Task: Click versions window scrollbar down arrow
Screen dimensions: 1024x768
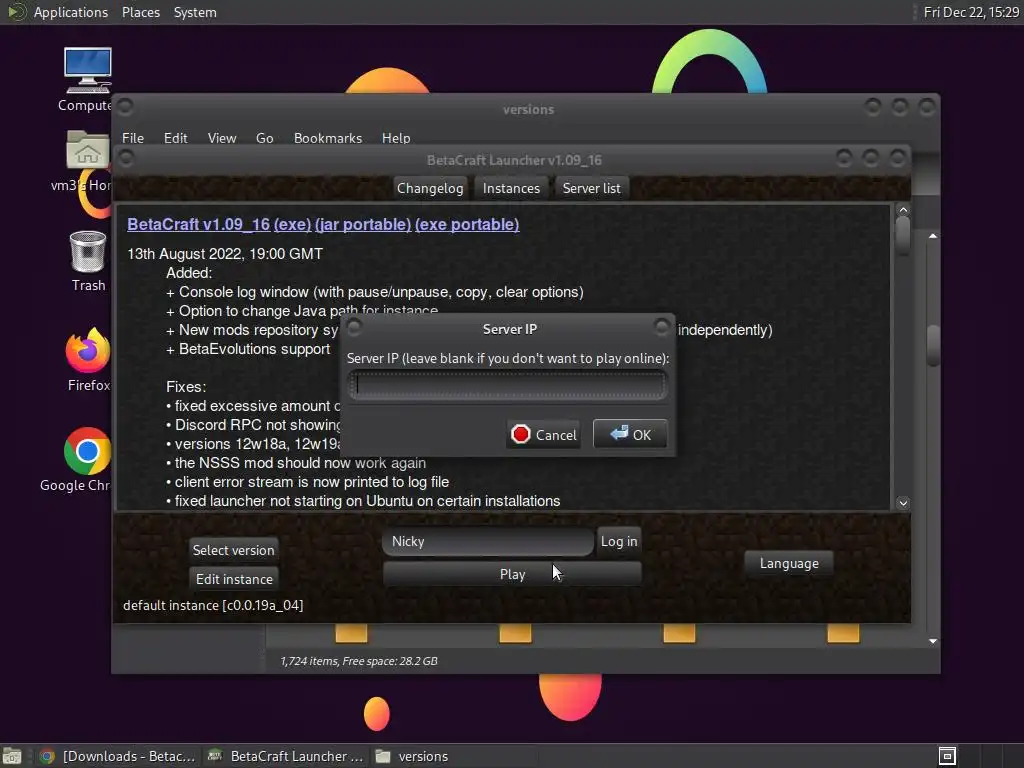Action: [933, 641]
